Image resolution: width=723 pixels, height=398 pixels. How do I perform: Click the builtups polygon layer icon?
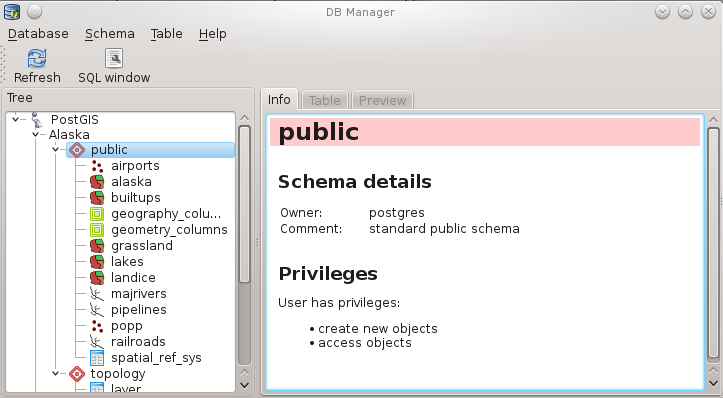(97, 198)
